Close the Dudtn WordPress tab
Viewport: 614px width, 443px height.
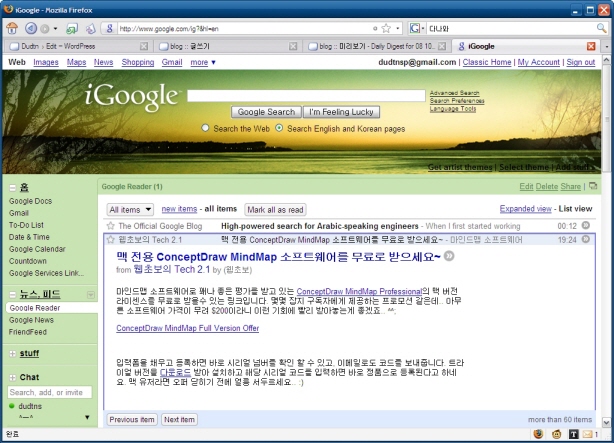pos(144,46)
